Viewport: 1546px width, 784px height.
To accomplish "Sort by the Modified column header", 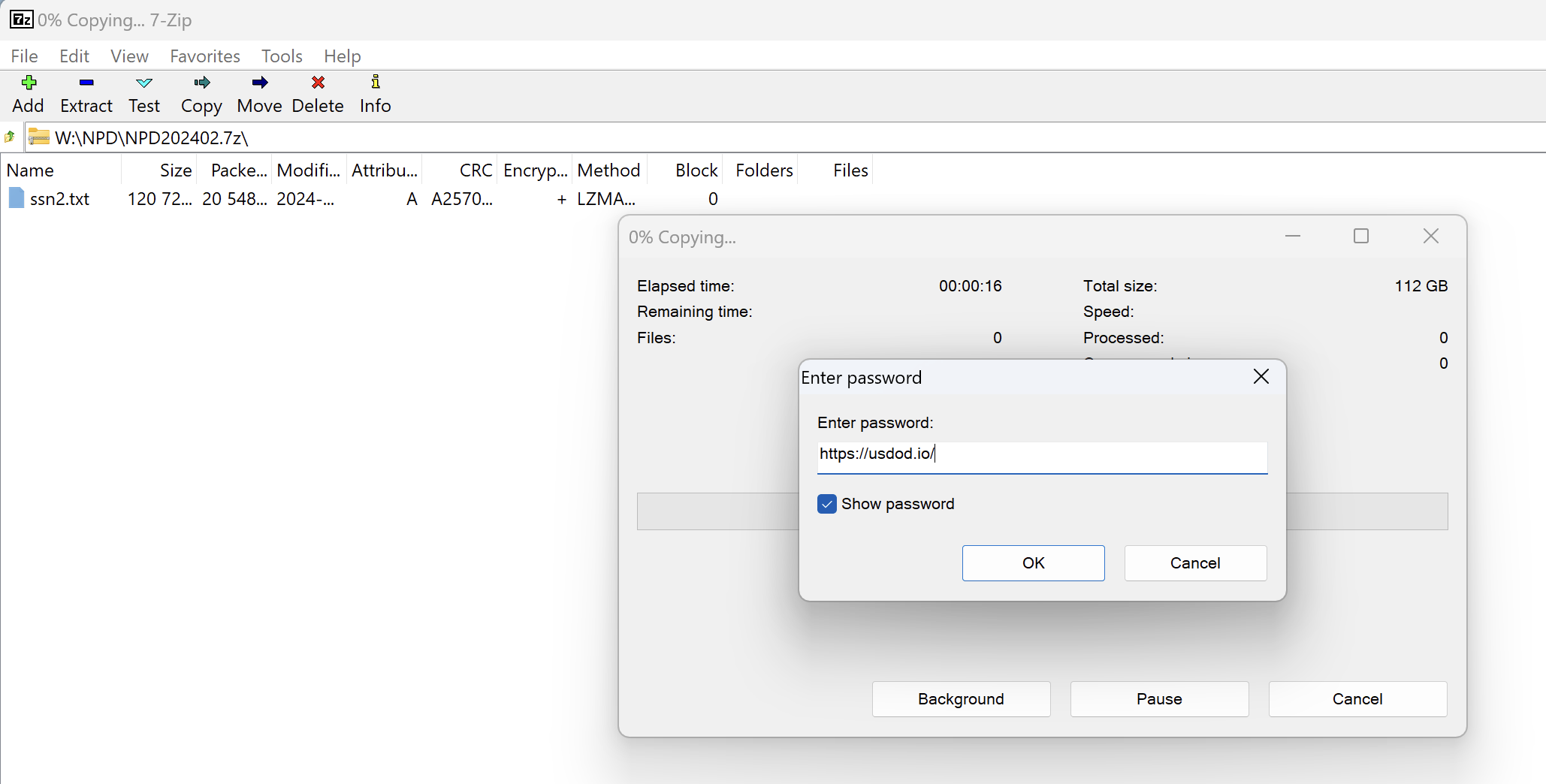I will click(309, 170).
